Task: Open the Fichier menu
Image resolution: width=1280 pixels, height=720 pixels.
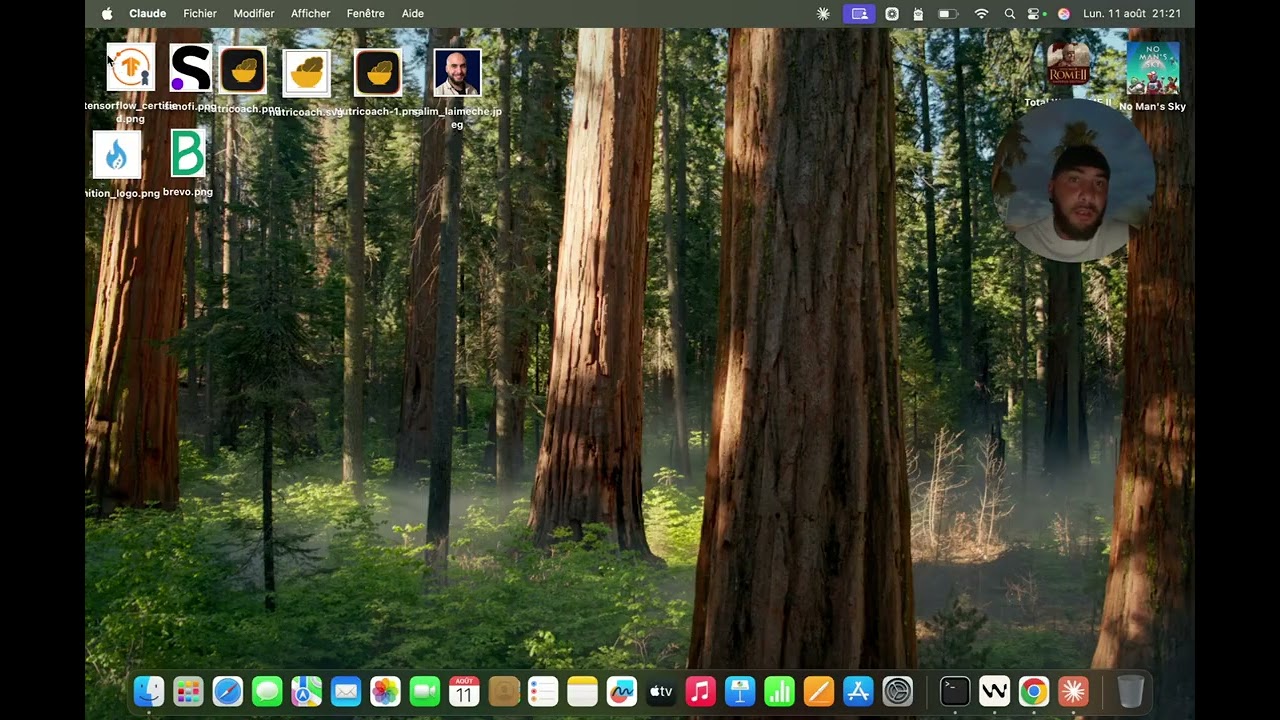Action: click(200, 14)
